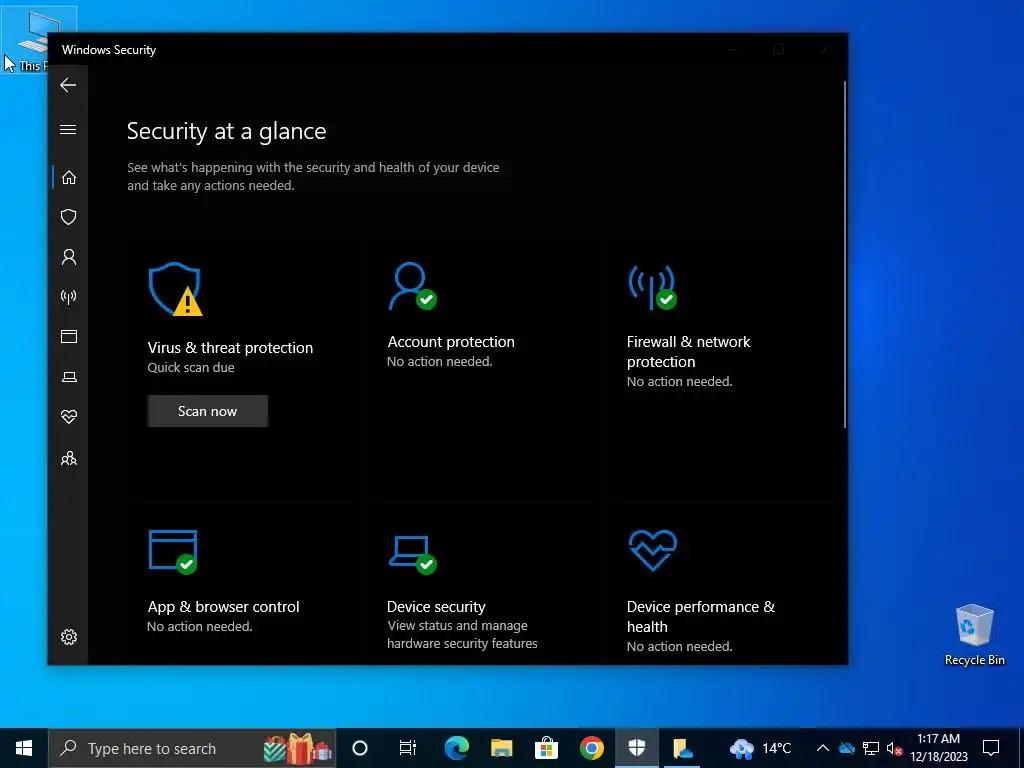The image size is (1024, 768).
Task: Click the App & browser control tile icon
Action: pyautogui.click(x=173, y=552)
